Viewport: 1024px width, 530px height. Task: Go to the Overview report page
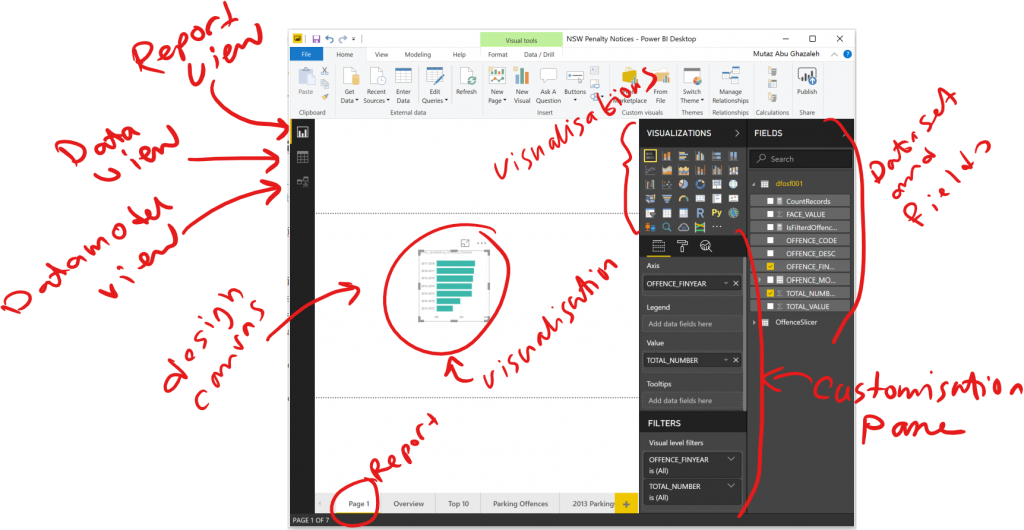pyautogui.click(x=409, y=504)
